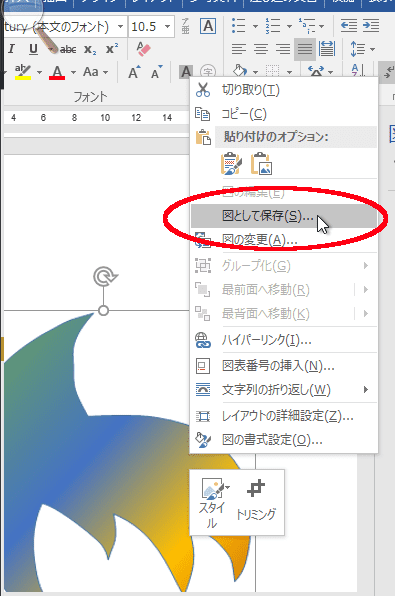Click the rotation handle above the picture
Viewport: 395px width, 596px height.
coord(105,276)
